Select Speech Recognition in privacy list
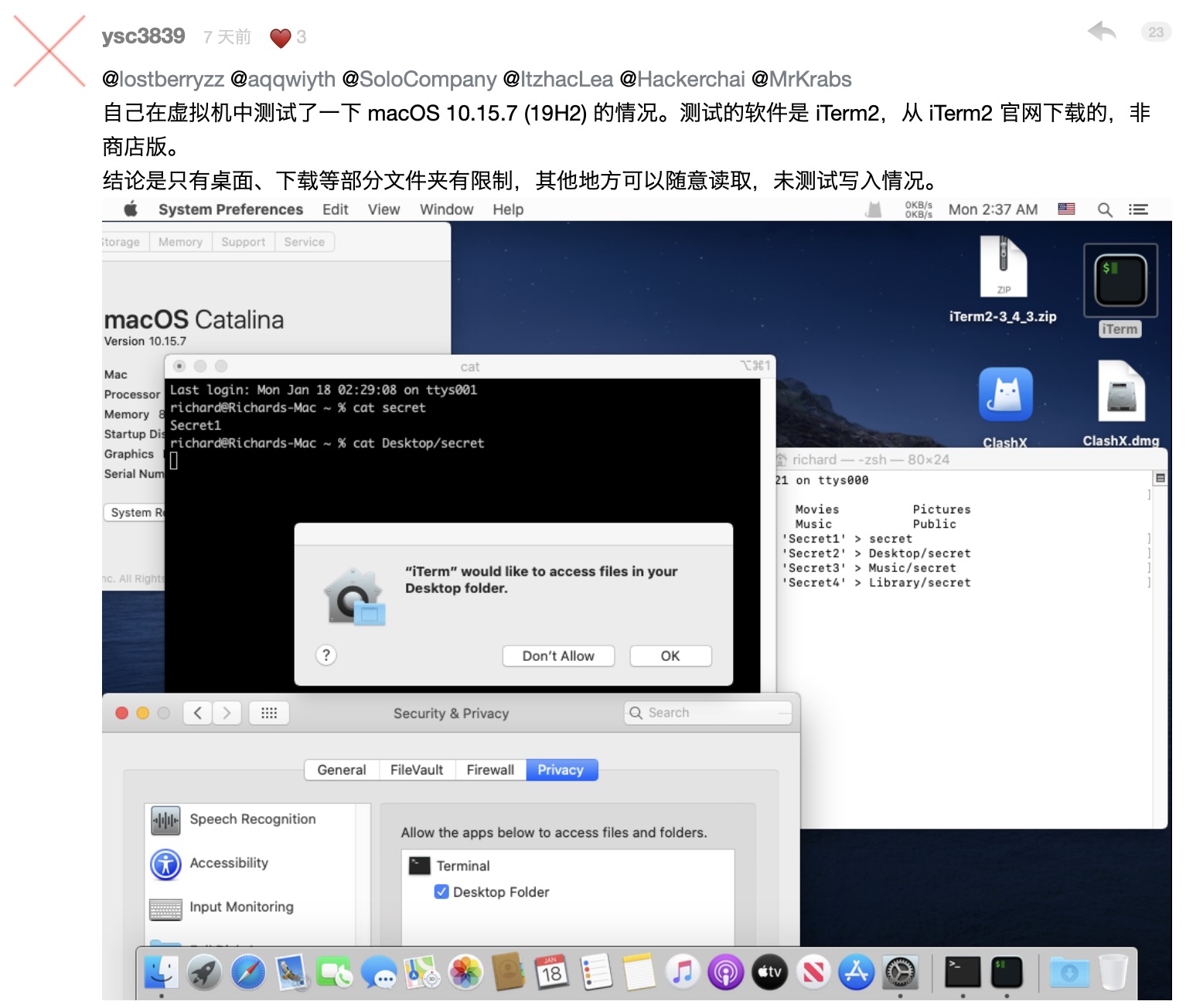 coord(250,819)
